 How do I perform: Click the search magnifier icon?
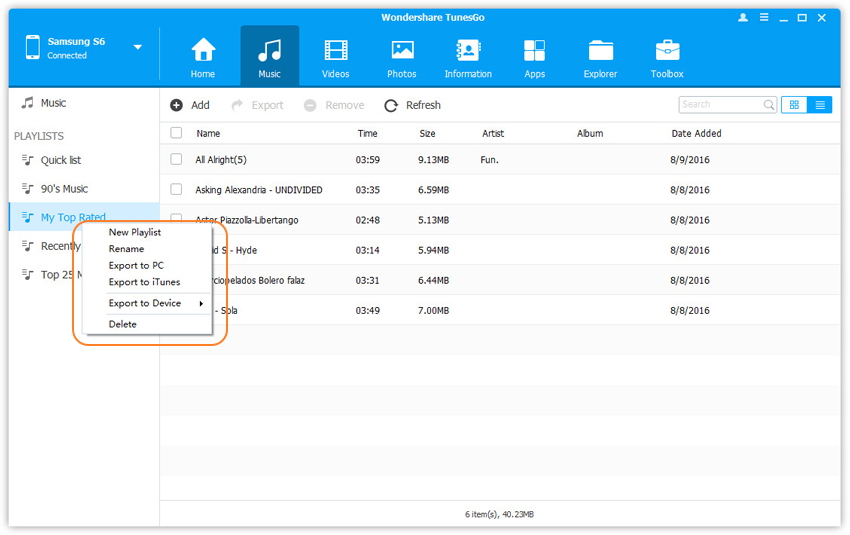point(769,105)
